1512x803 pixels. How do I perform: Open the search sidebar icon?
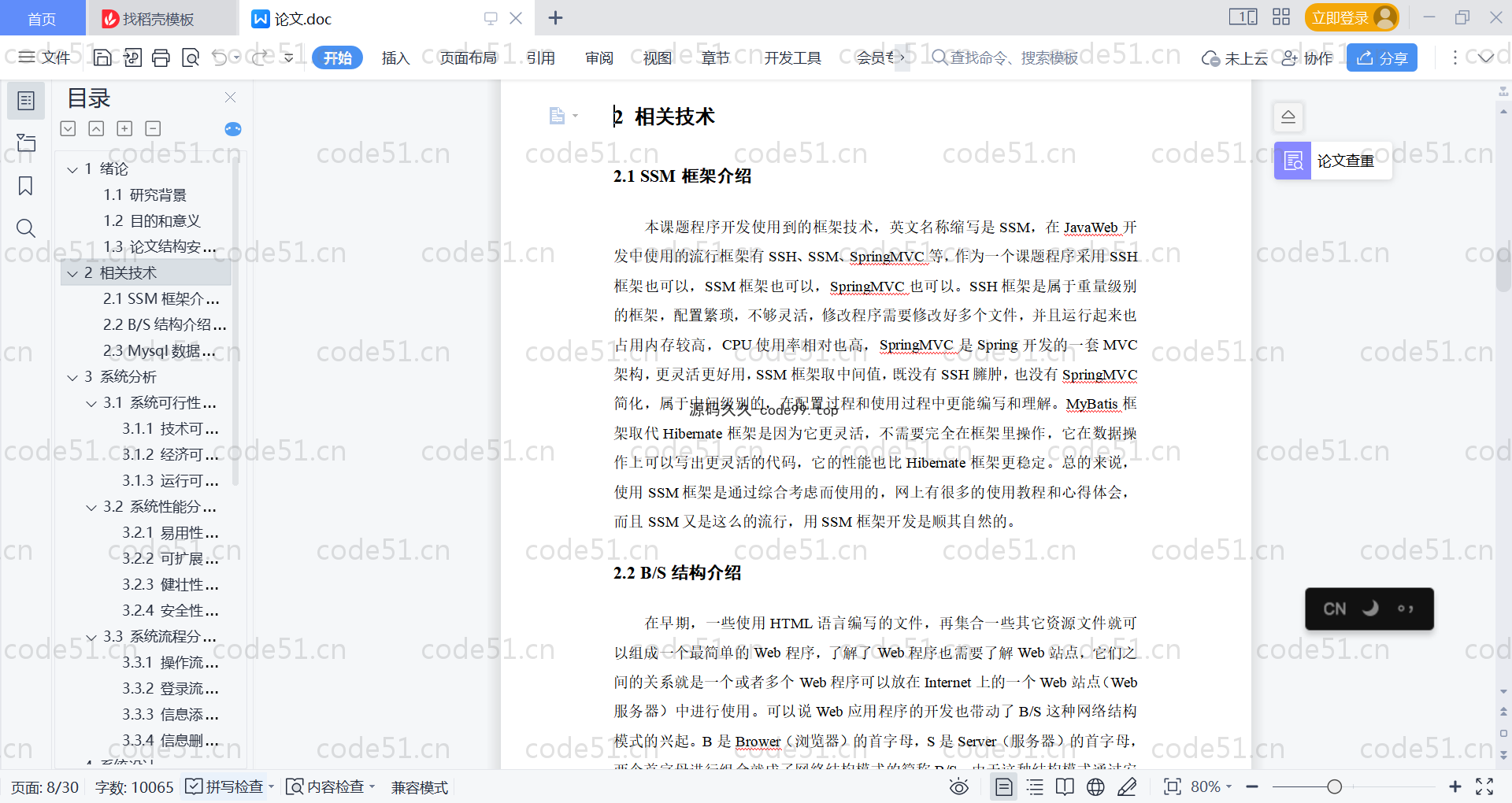[26, 228]
